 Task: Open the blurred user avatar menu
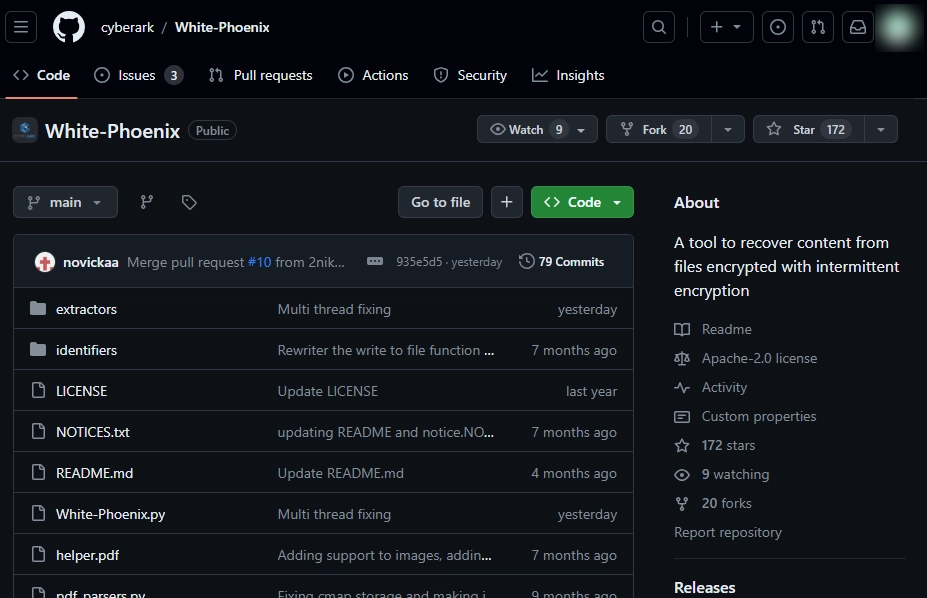tap(897, 27)
